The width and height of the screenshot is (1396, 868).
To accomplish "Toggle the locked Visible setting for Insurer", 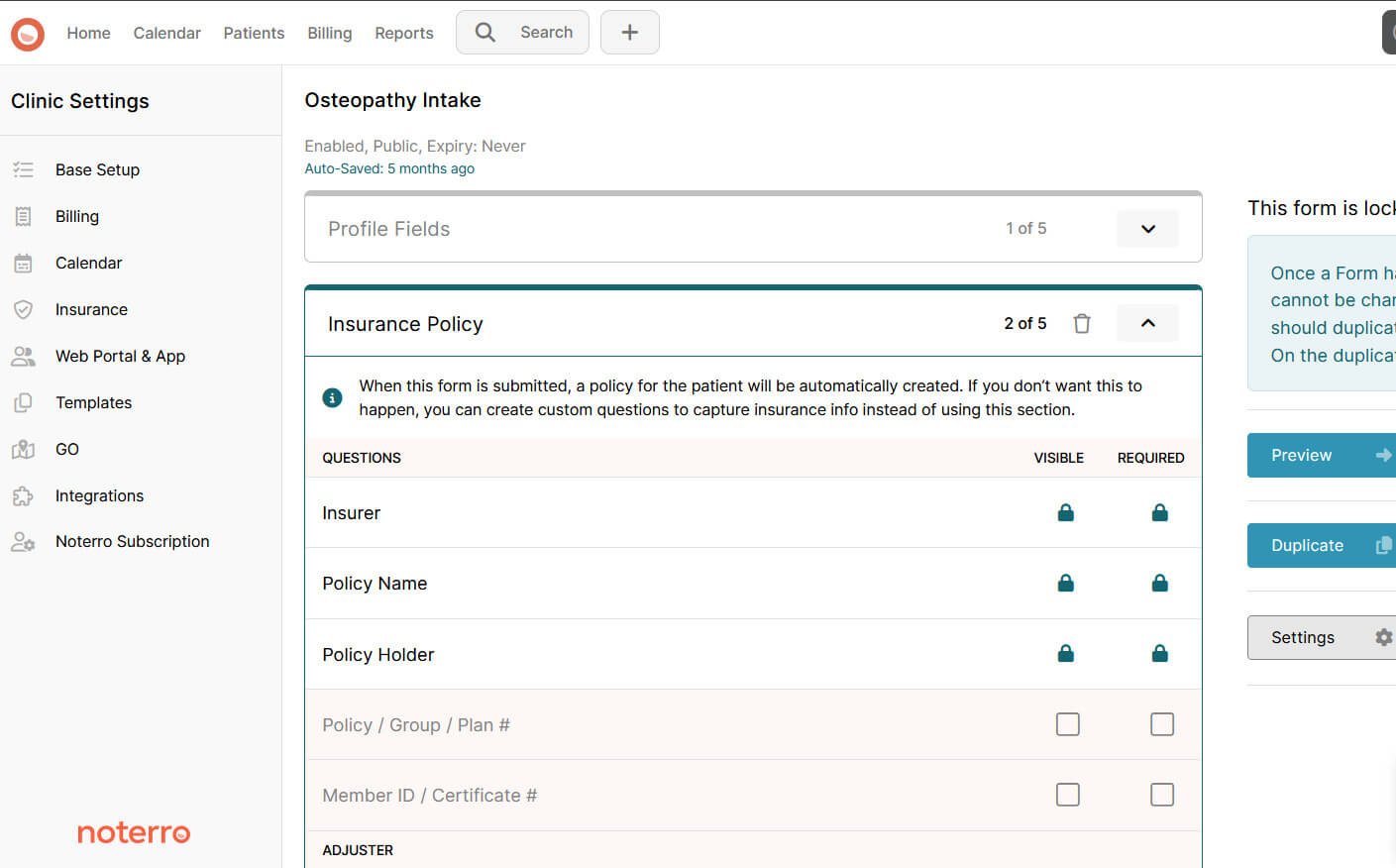I will point(1065,512).
